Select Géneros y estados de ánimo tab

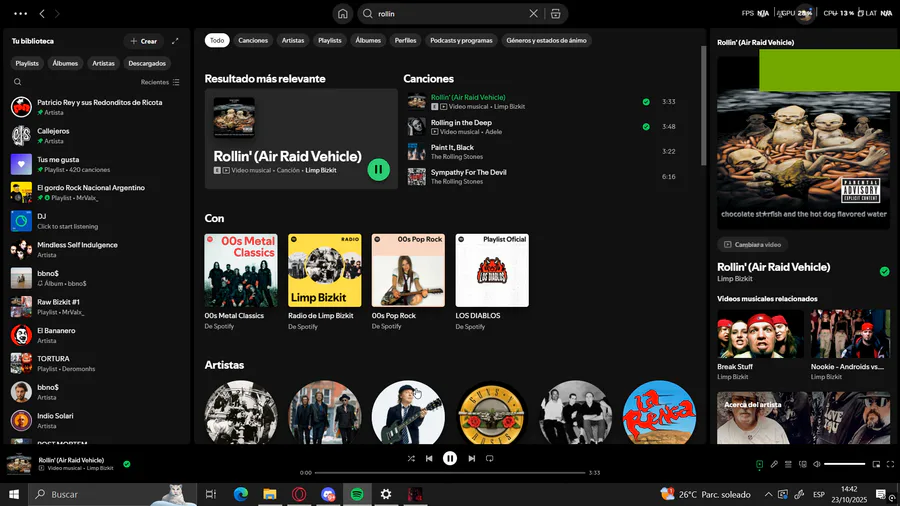tap(546, 40)
